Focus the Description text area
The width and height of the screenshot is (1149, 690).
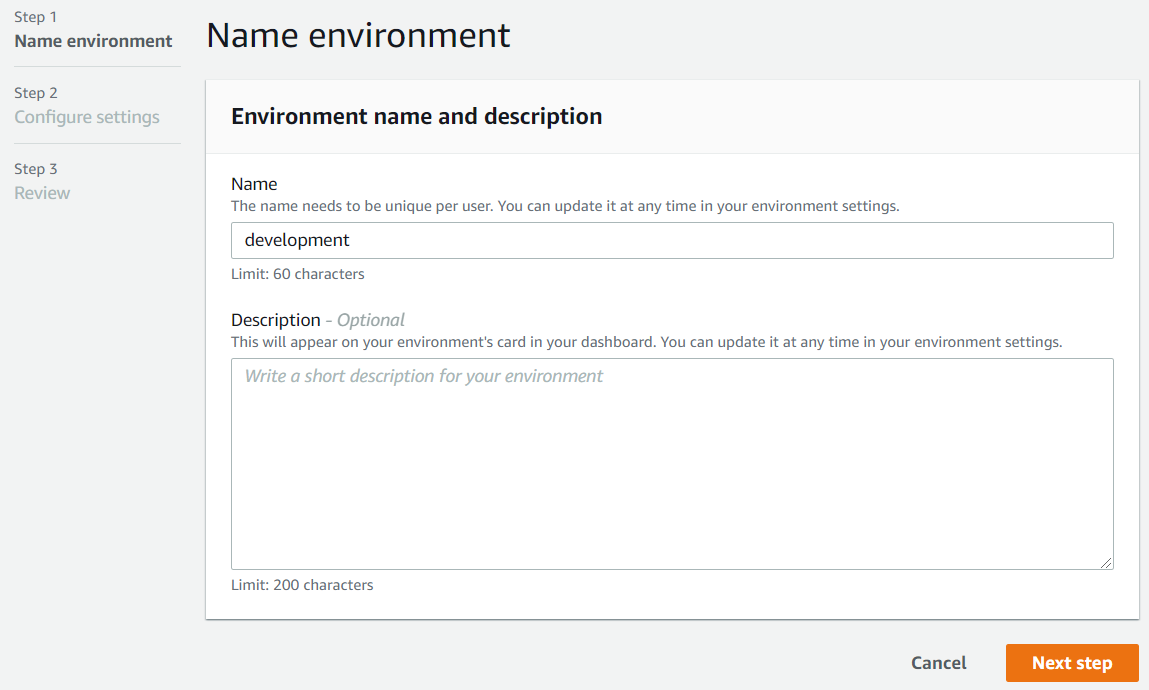pos(672,464)
